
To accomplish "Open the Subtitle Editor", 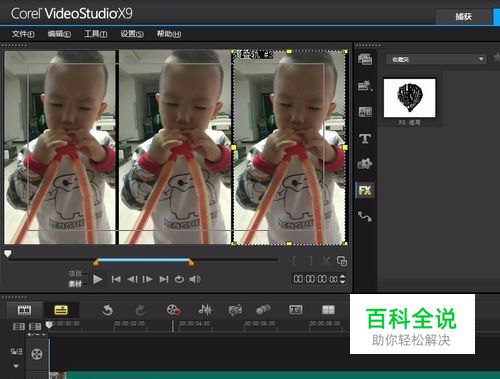I will pyautogui.click(x=296, y=310).
